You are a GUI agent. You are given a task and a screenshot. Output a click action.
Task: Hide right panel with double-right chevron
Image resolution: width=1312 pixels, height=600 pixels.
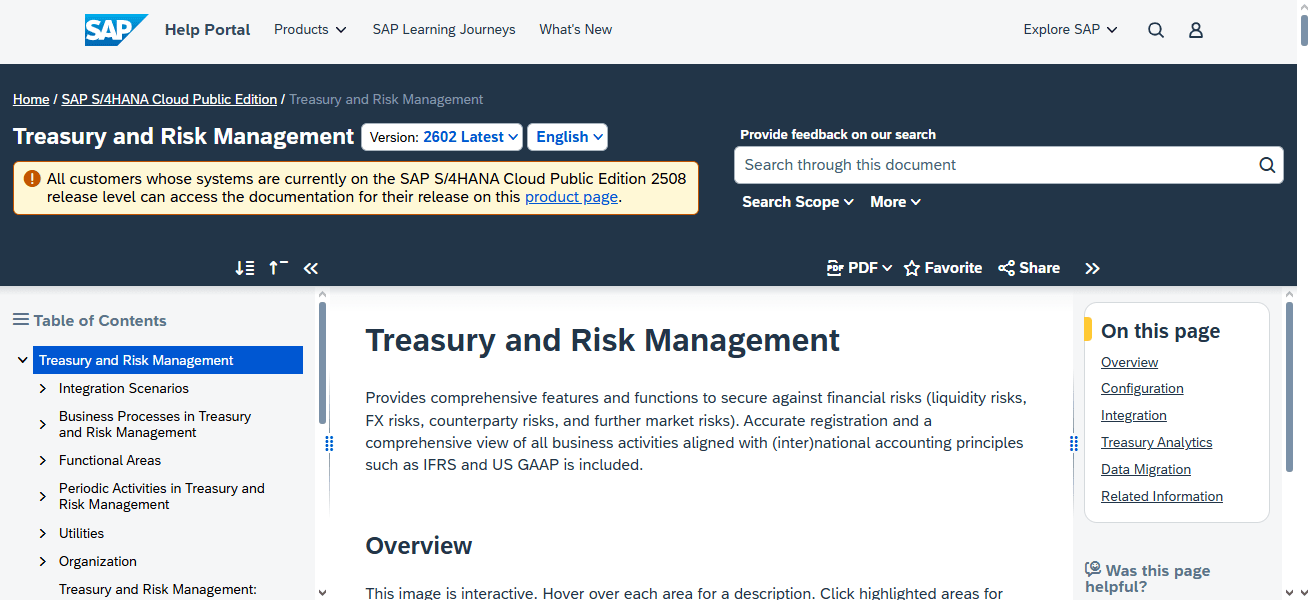[x=1092, y=268]
